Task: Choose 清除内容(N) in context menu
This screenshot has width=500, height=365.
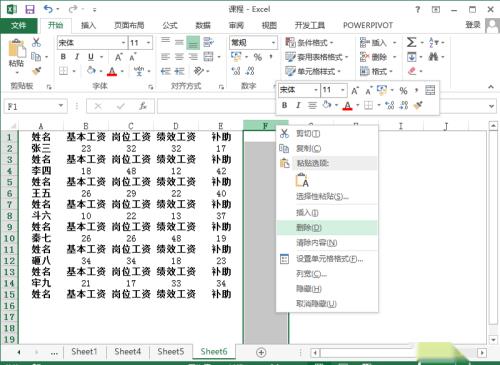Action: point(327,243)
